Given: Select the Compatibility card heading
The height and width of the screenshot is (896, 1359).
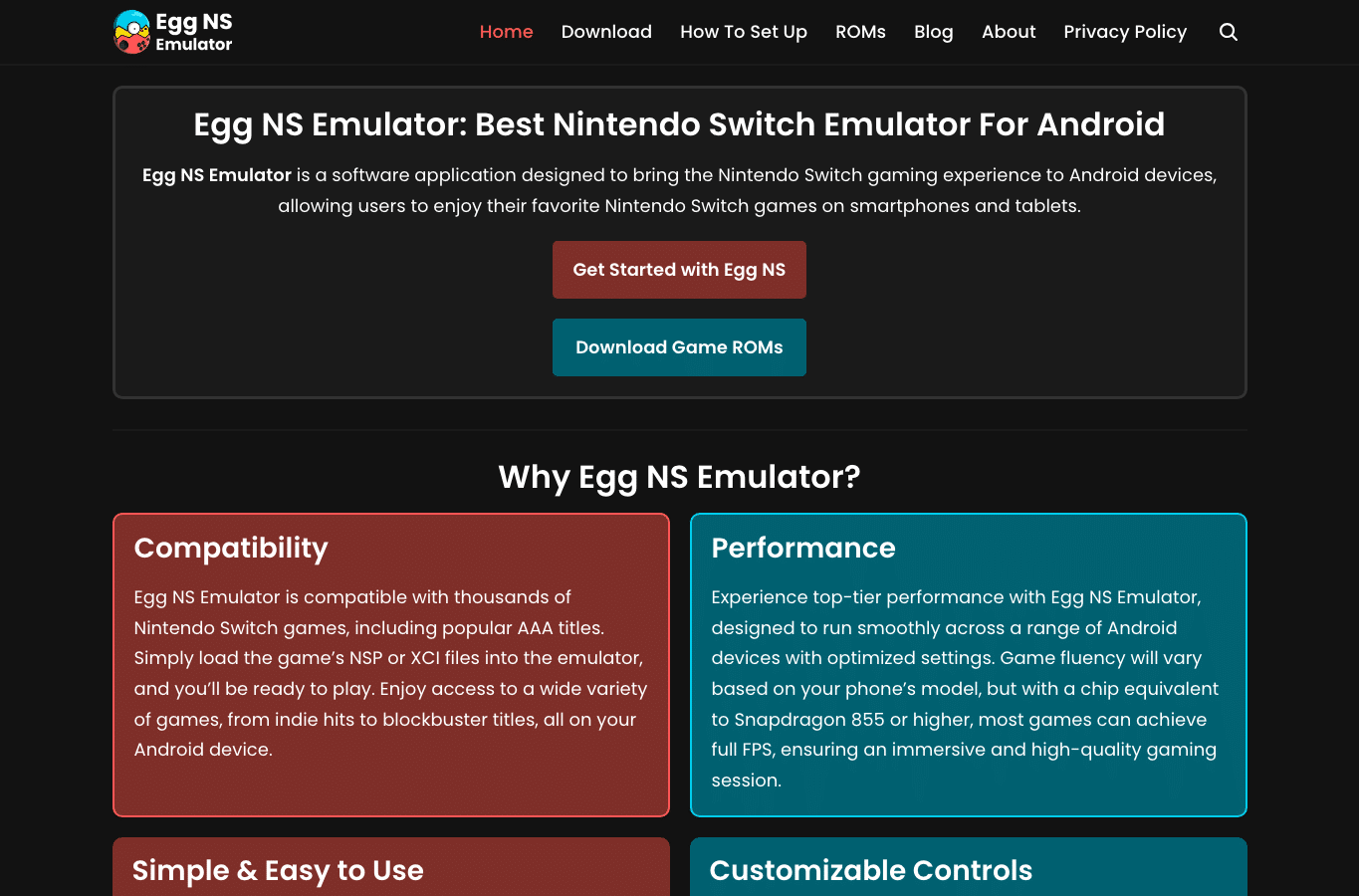Looking at the screenshot, I should [x=231, y=548].
